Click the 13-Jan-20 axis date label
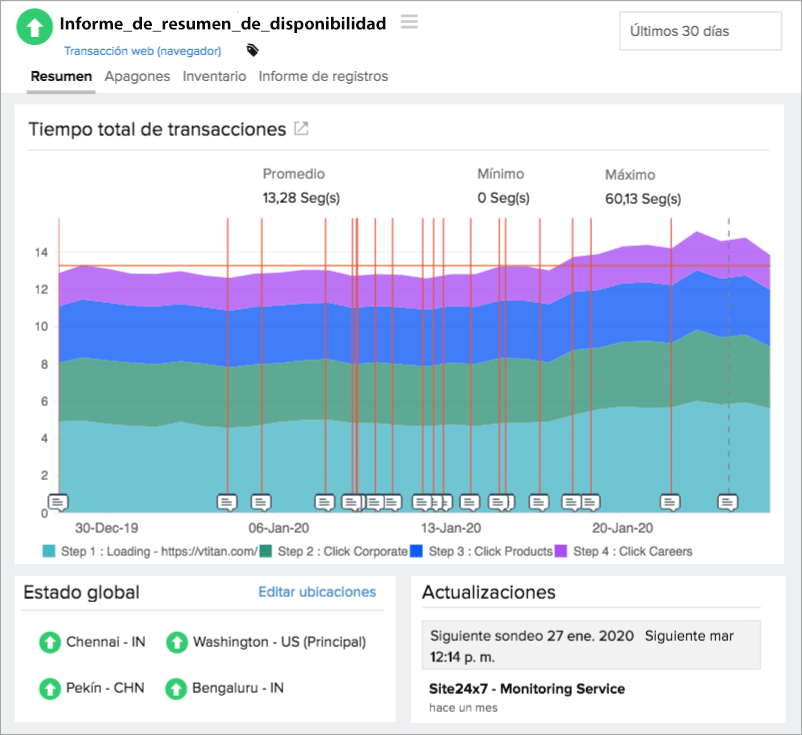Screen dimensions: 802x735 click(x=451, y=528)
